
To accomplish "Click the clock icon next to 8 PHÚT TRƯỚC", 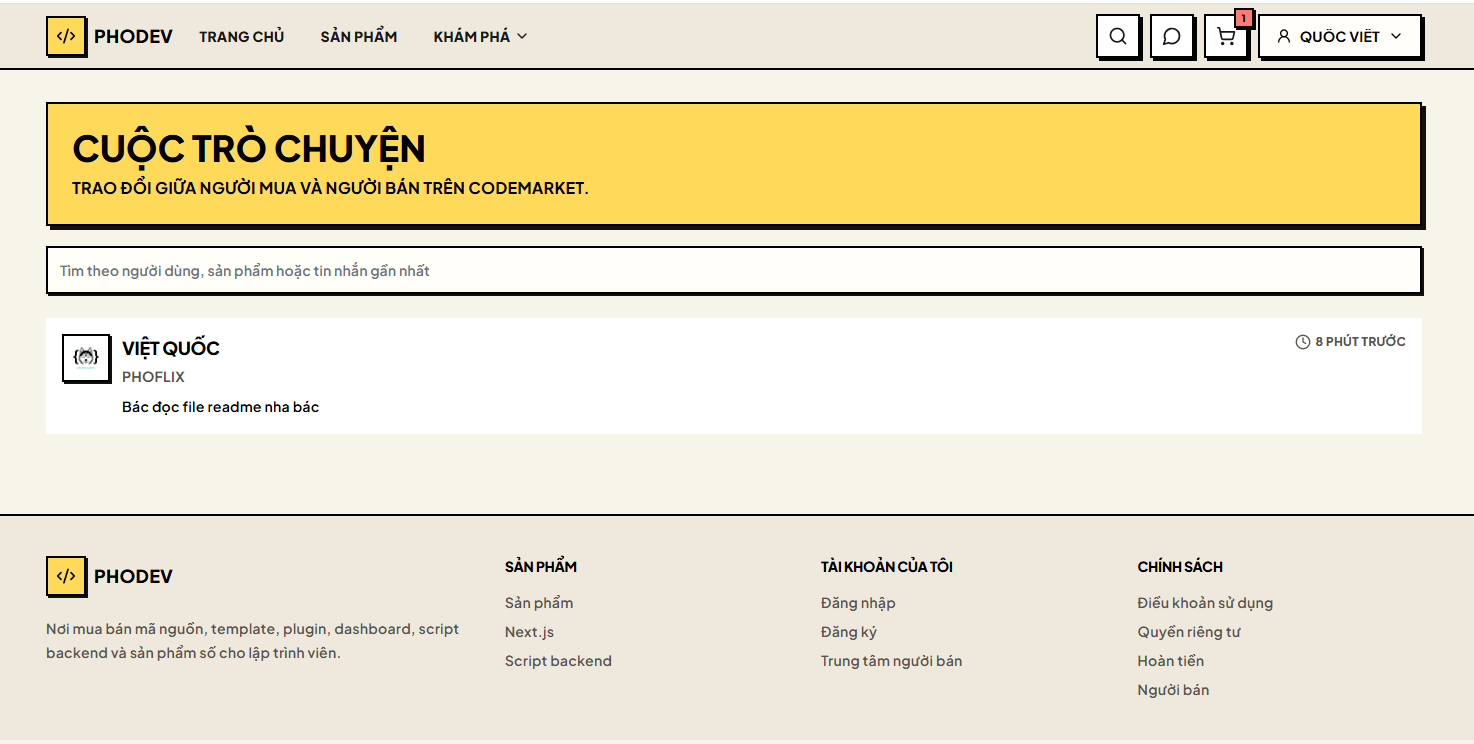I will (x=1302, y=342).
